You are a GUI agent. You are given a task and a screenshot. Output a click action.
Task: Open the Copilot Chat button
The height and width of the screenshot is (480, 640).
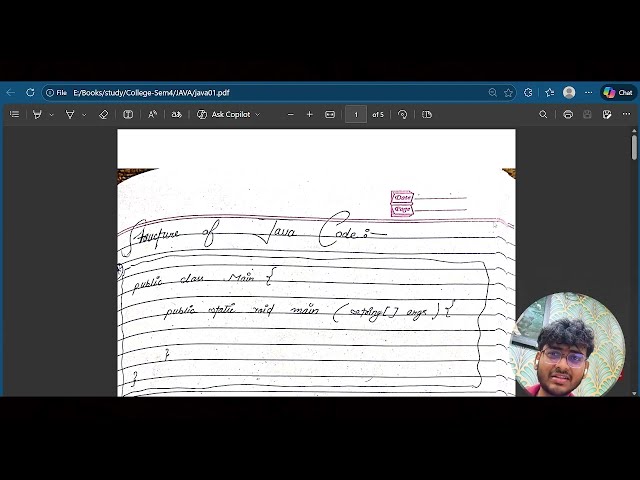pyautogui.click(x=618, y=93)
